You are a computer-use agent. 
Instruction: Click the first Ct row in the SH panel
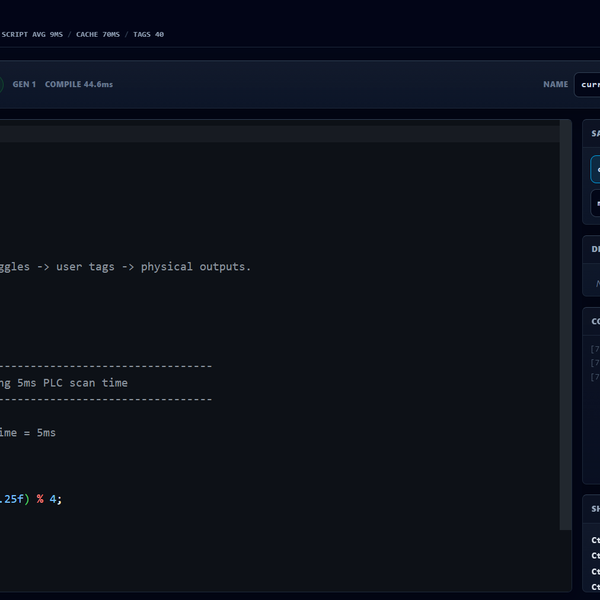click(x=595, y=540)
